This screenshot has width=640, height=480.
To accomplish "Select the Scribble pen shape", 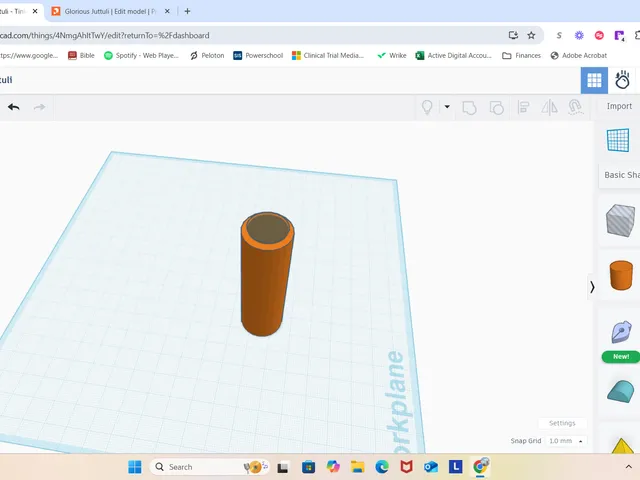I will 621,331.
